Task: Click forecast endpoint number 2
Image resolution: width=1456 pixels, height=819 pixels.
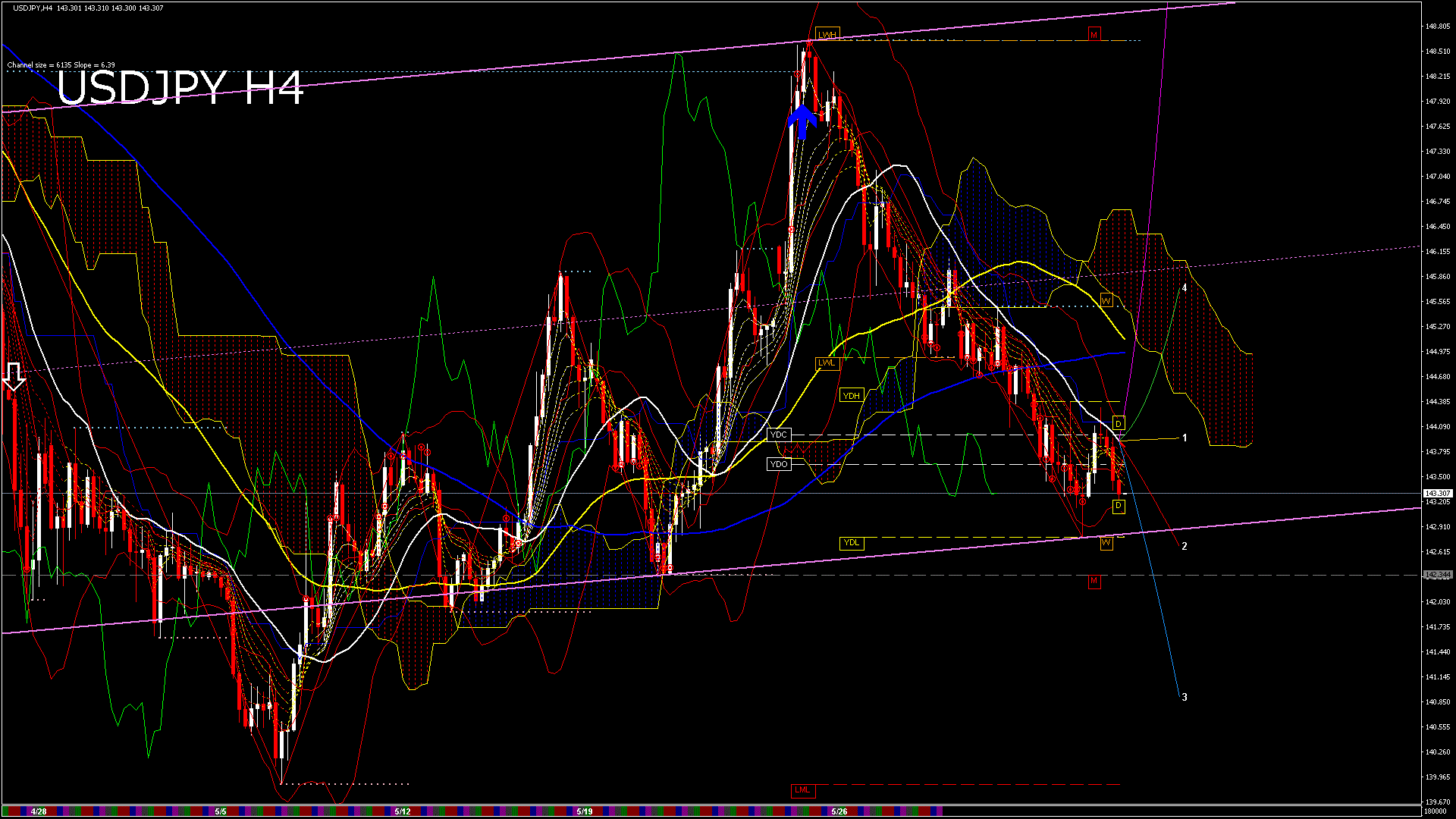Action: point(1185,546)
